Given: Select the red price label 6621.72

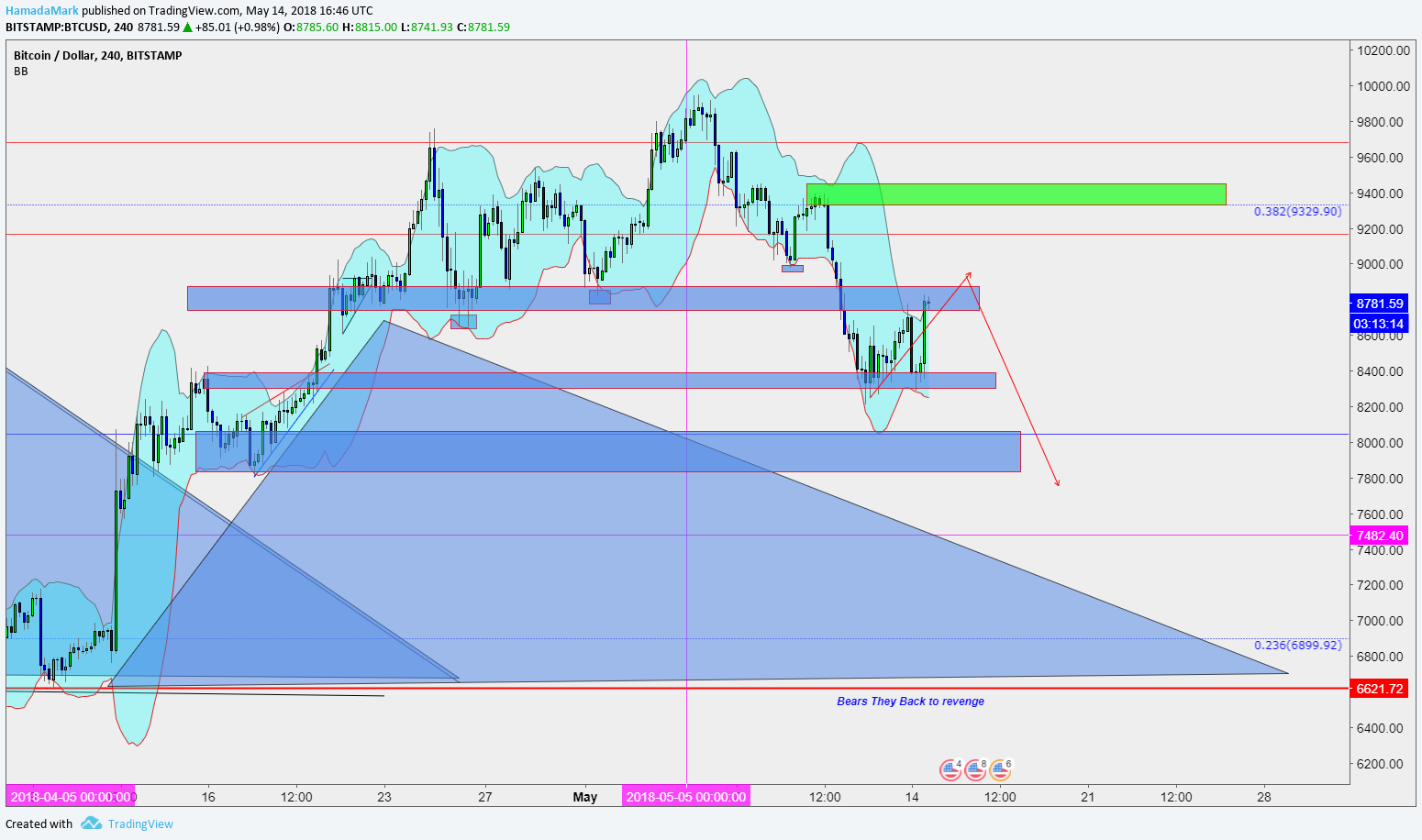Looking at the screenshot, I should (x=1380, y=689).
